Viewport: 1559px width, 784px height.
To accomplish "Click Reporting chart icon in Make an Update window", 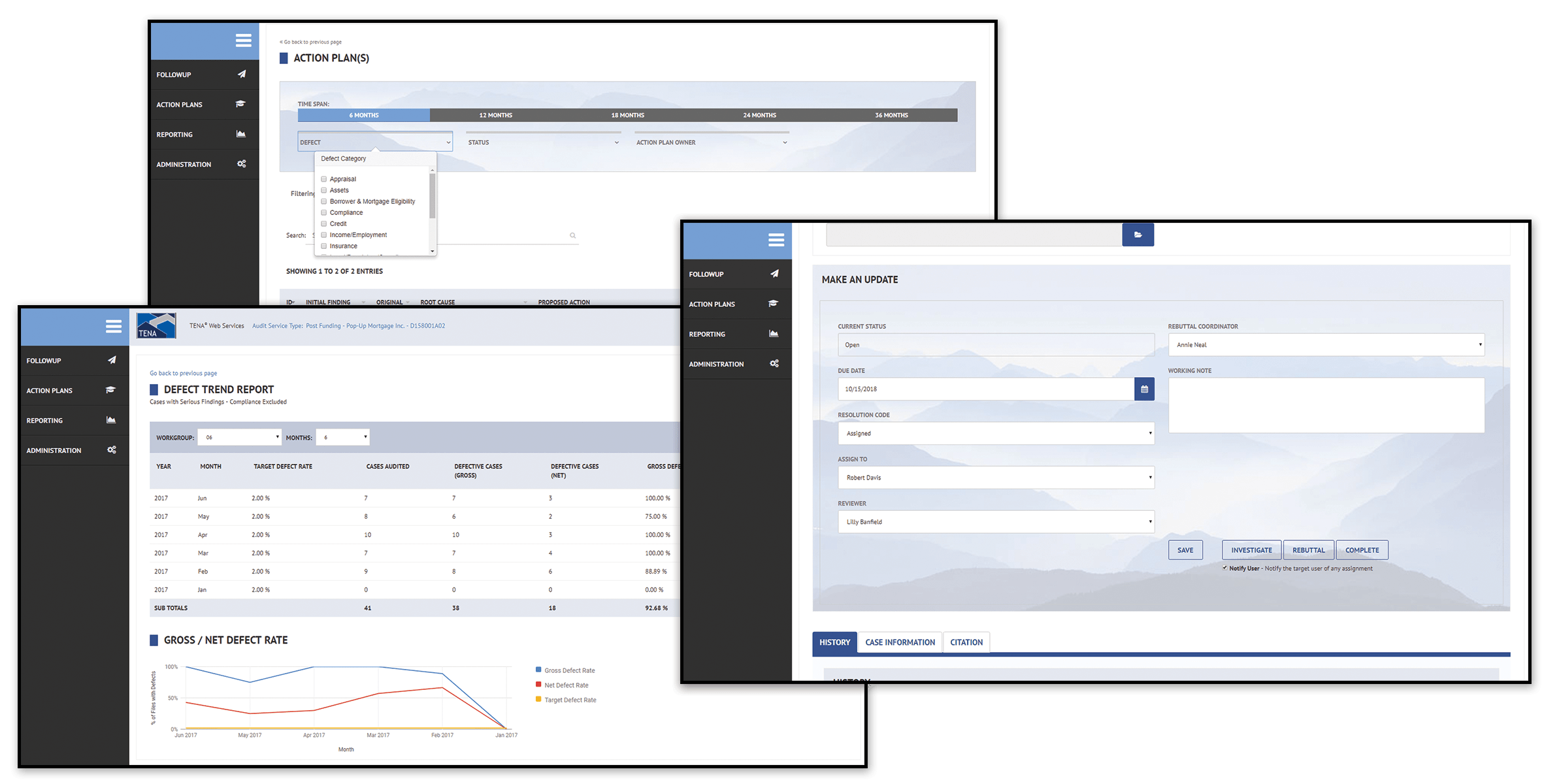I will click(x=774, y=334).
